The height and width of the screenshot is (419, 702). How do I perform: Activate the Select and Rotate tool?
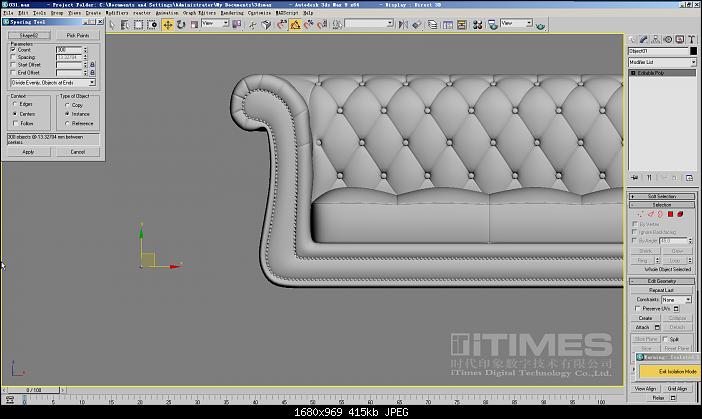point(181,25)
